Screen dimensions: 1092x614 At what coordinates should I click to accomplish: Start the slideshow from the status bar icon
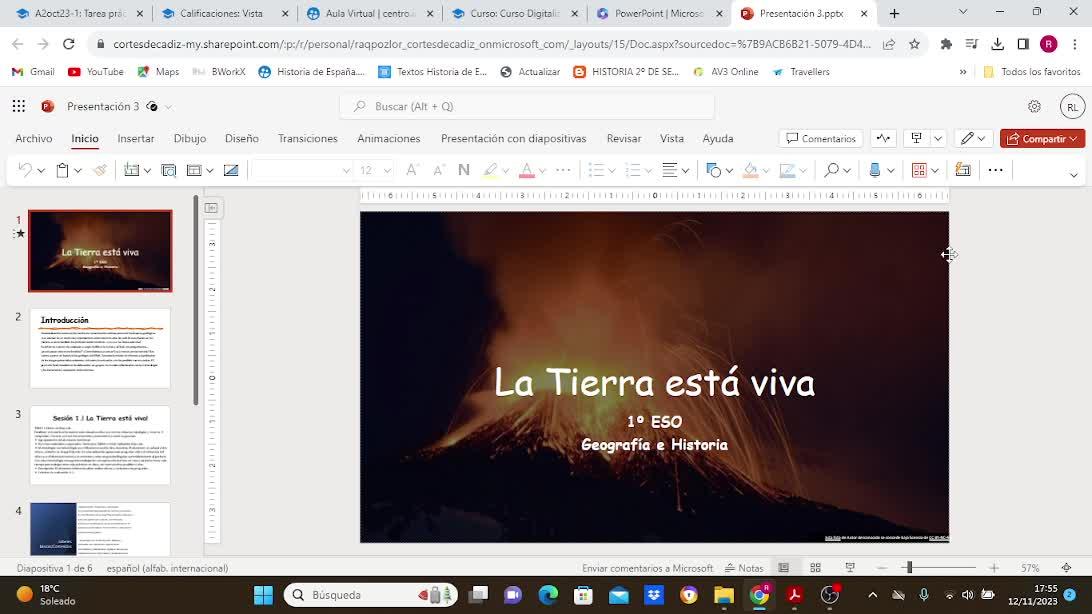tap(850, 568)
